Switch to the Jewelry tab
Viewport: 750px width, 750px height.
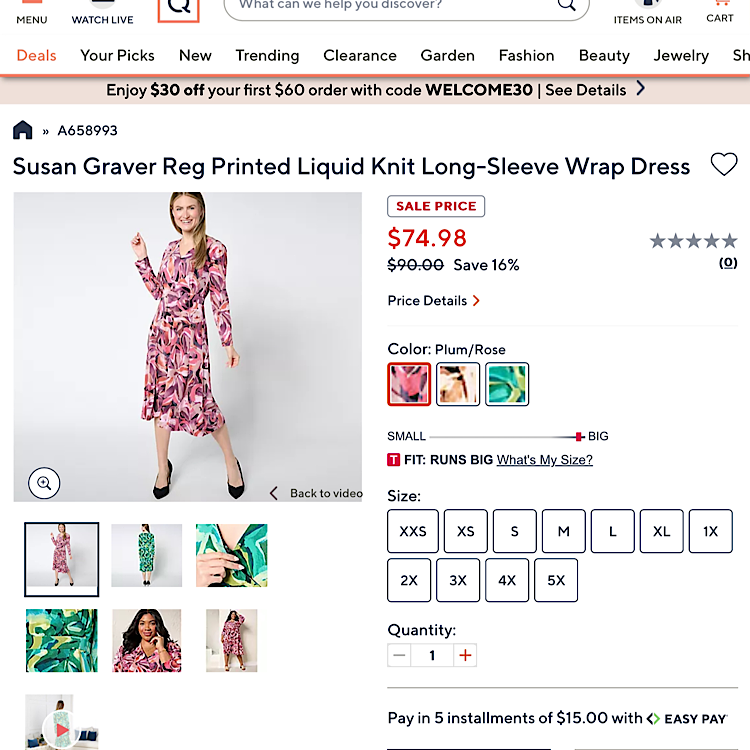(x=681, y=56)
